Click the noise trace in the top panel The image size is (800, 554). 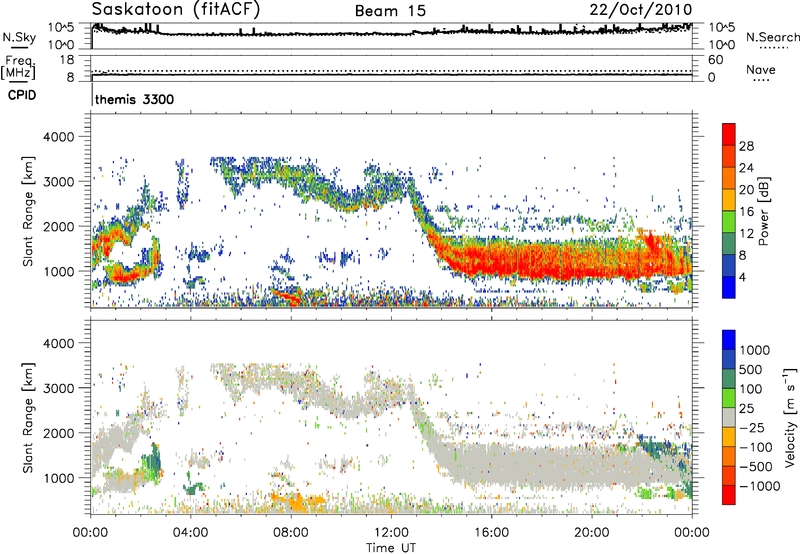point(392,34)
